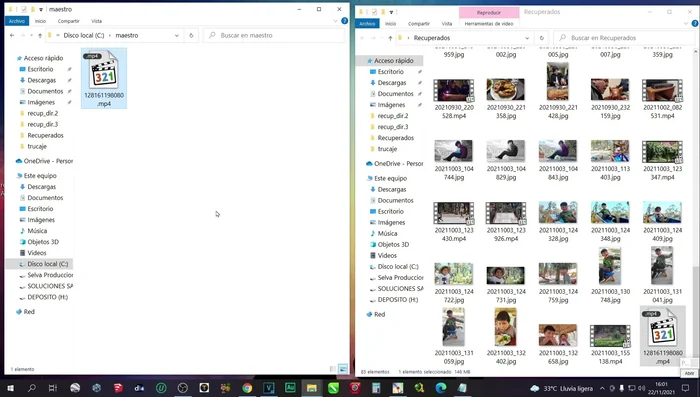Screen dimensions: 700x397
Task: Open quick access toolbar dropdown in maestro title bar
Action: (41, 9)
